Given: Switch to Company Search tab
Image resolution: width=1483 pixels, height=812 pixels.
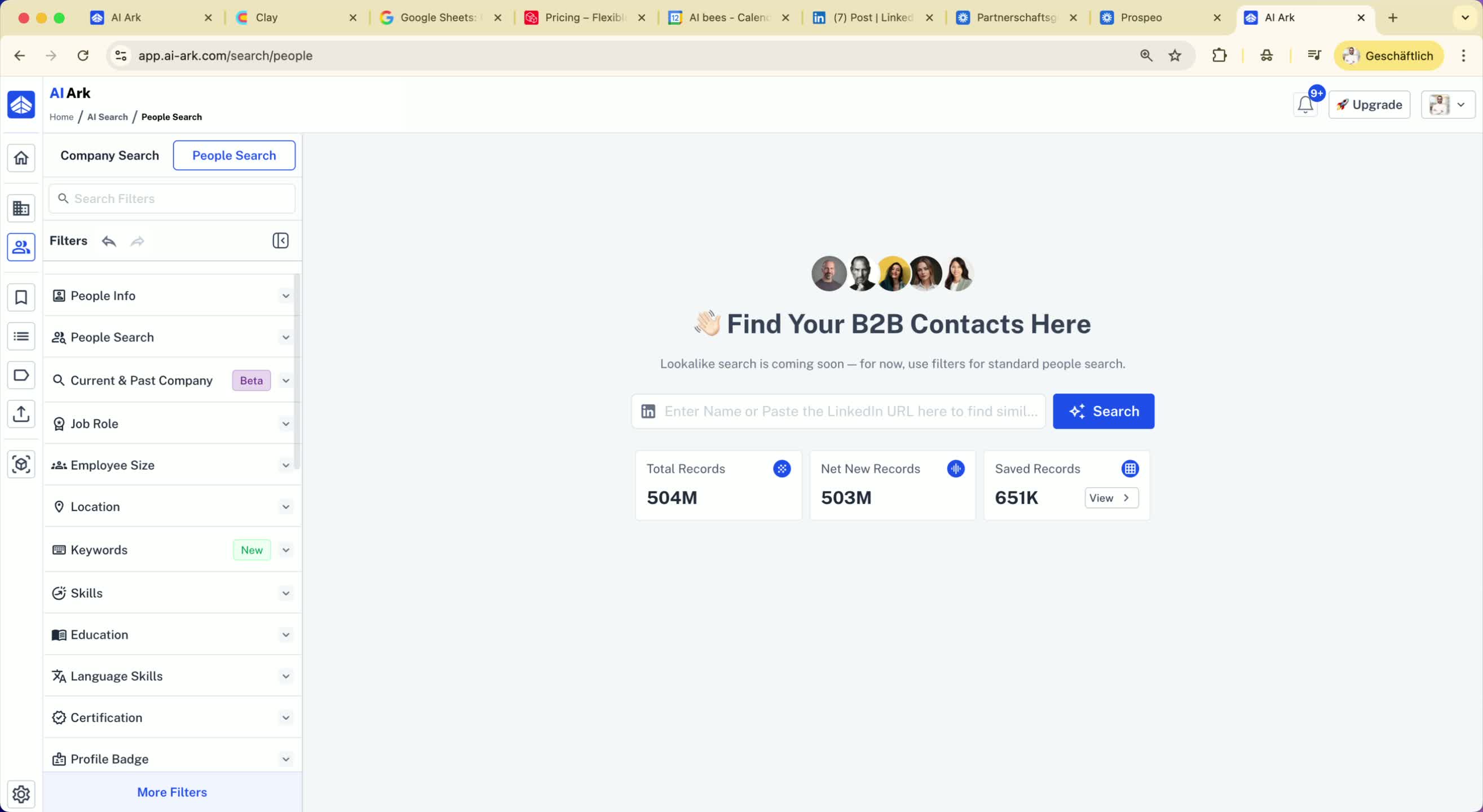Looking at the screenshot, I should (x=109, y=156).
